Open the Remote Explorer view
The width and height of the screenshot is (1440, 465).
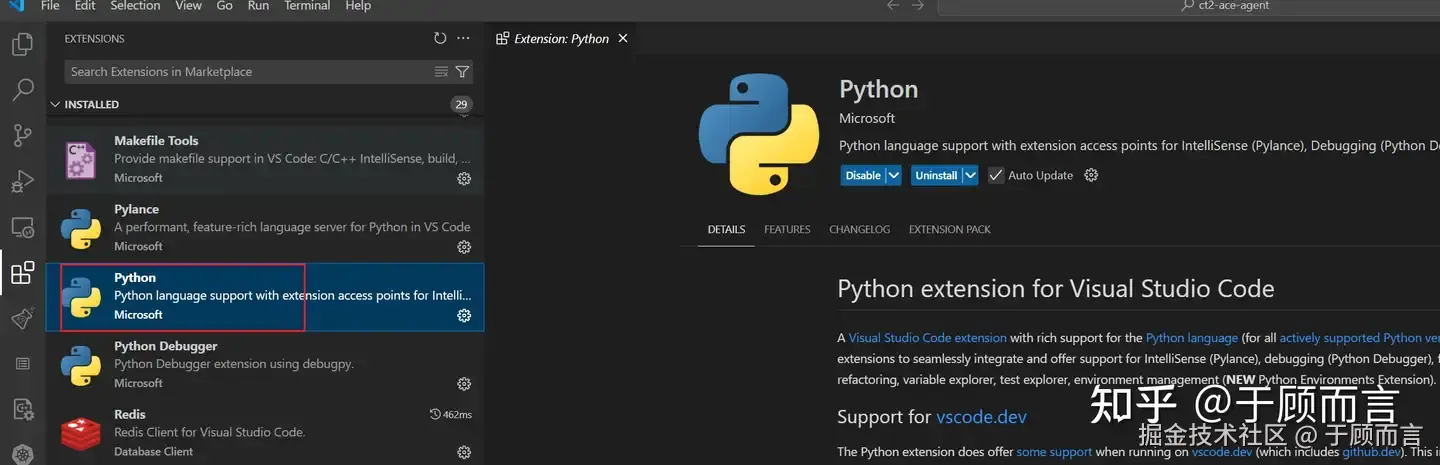tap(22, 227)
